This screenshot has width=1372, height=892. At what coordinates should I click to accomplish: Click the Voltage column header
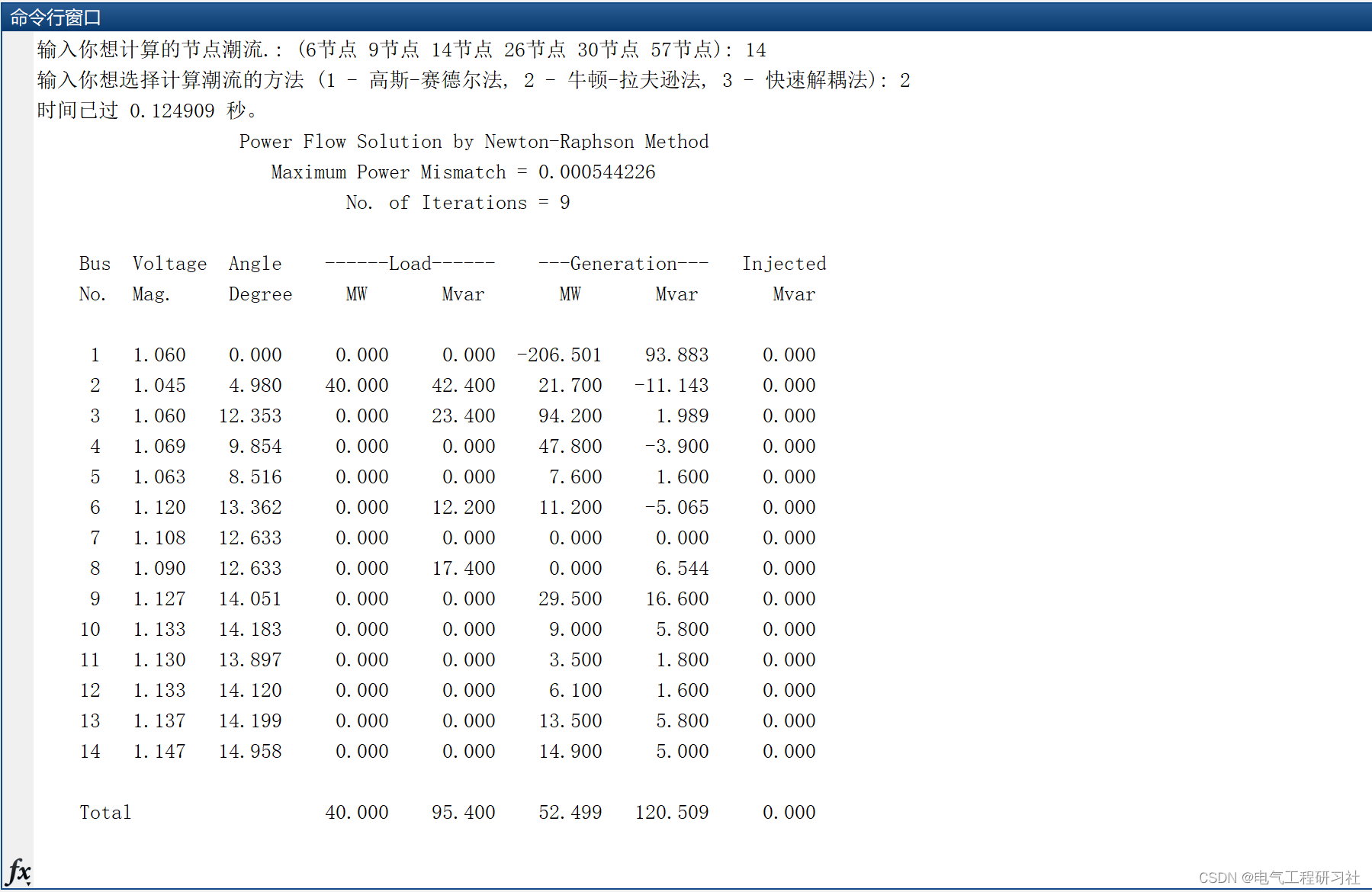[169, 264]
